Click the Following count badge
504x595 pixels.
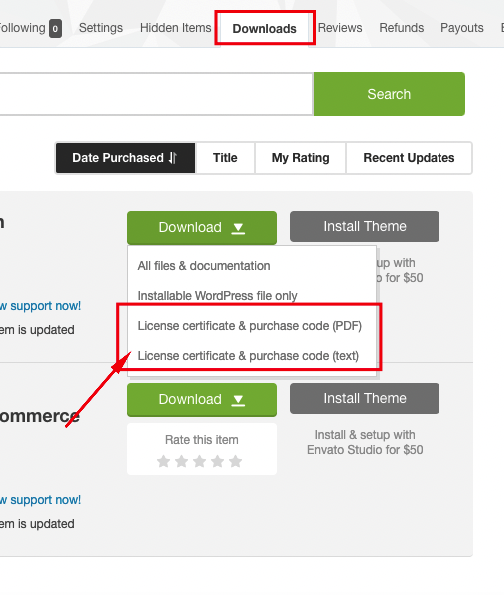click(x=55, y=28)
